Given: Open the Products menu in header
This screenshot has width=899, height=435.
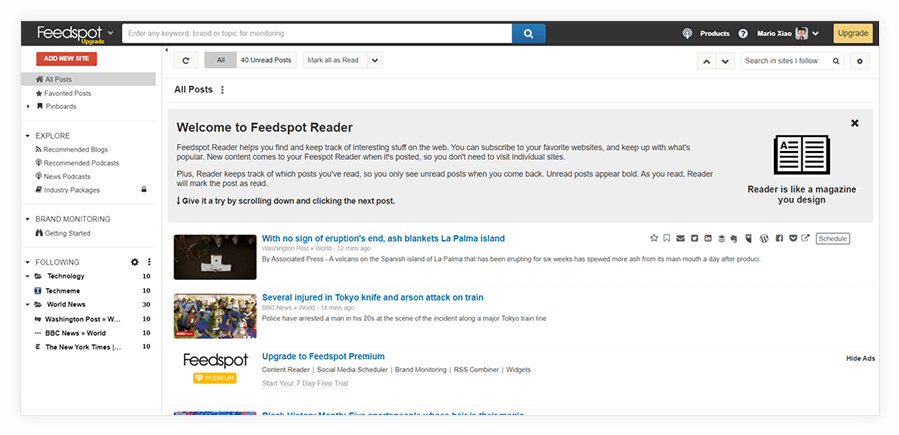Looking at the screenshot, I should click(714, 33).
